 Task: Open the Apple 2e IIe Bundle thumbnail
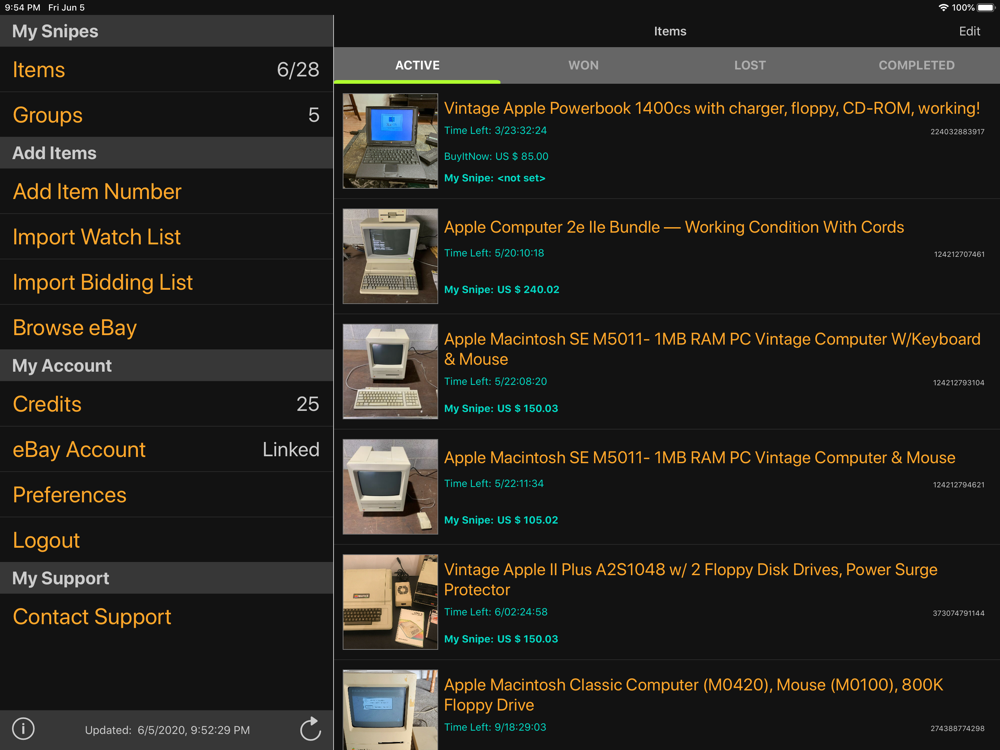point(390,256)
